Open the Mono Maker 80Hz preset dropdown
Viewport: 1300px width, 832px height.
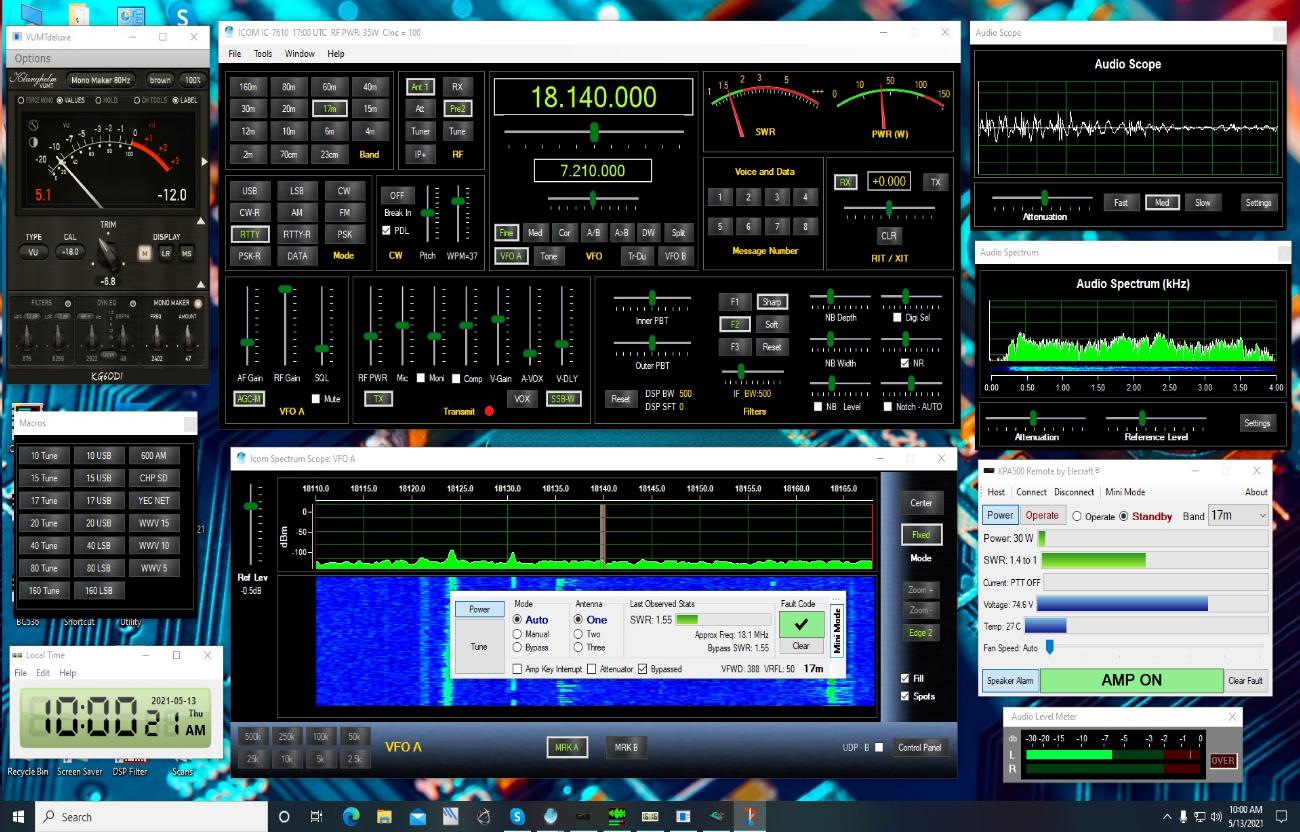100,80
